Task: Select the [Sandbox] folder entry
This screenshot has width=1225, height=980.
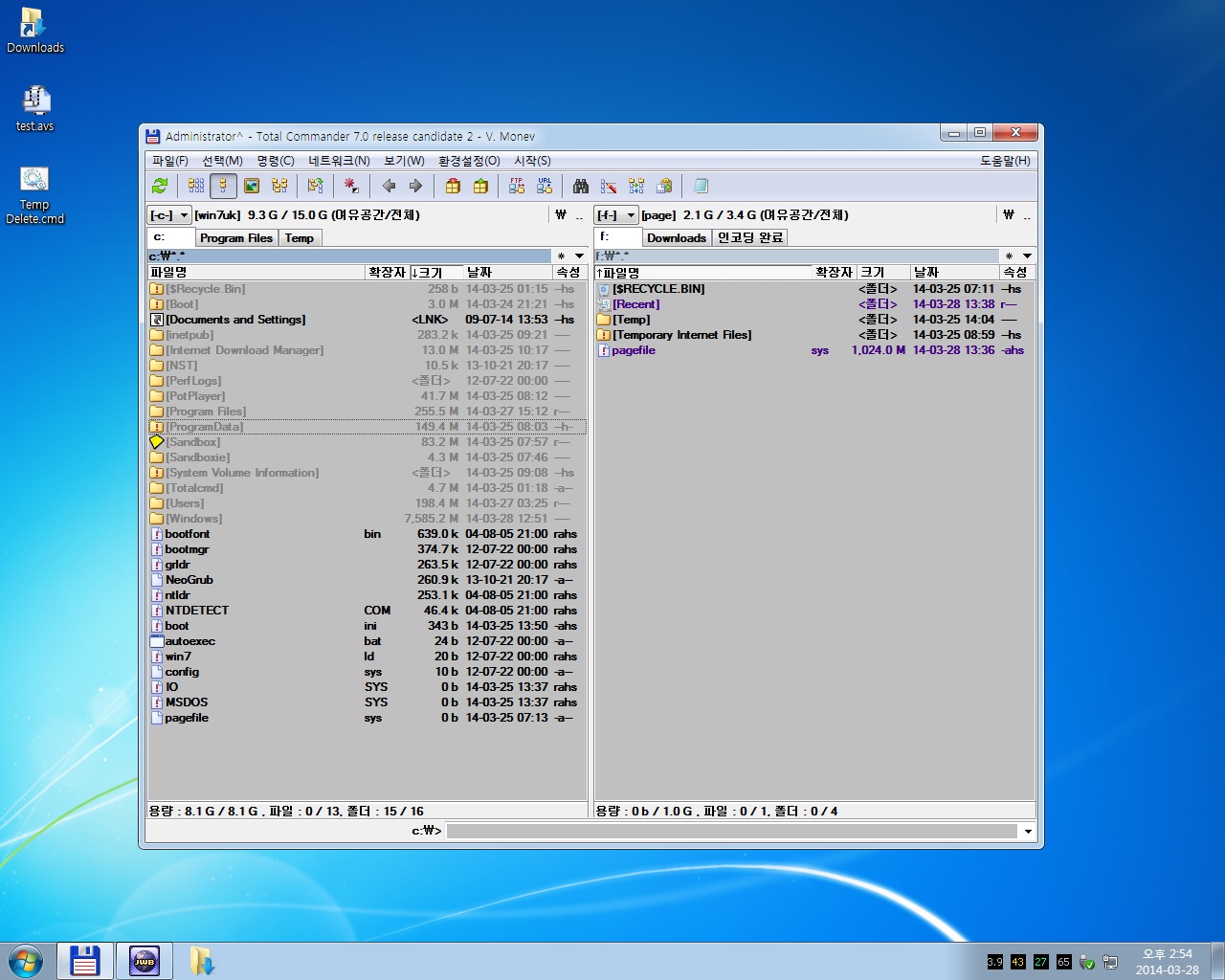Action: (x=367, y=442)
